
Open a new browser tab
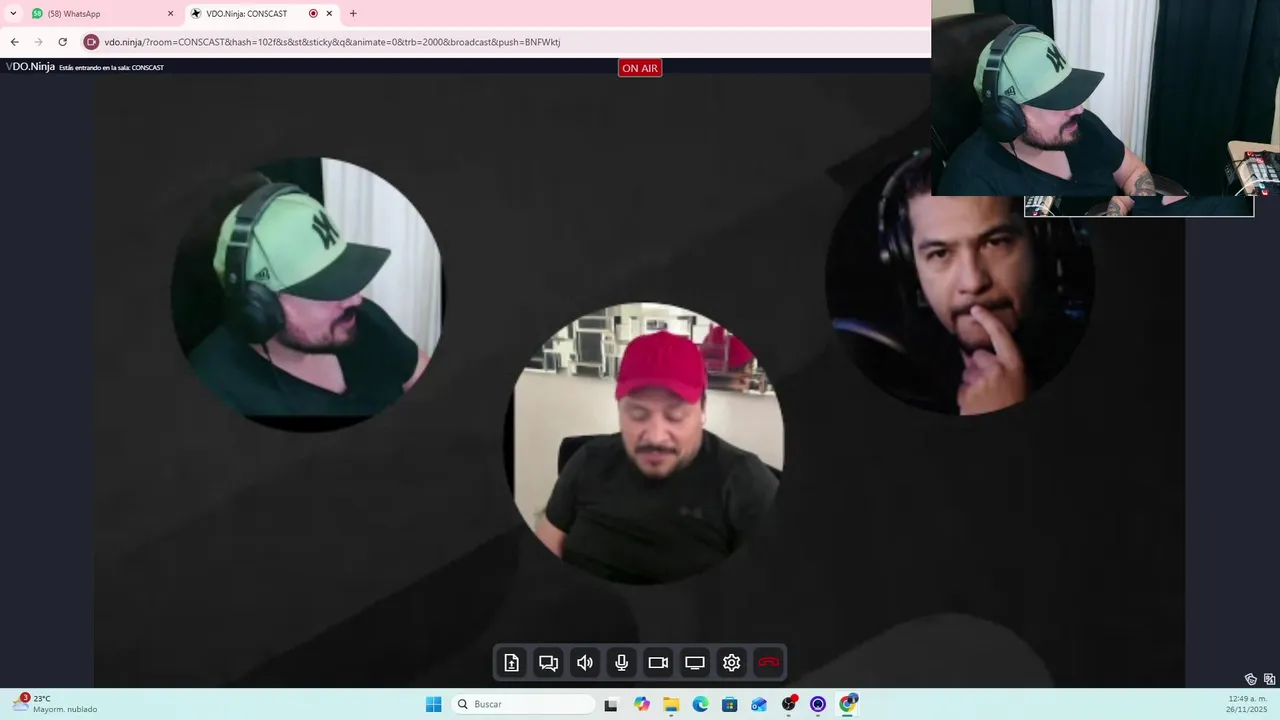353,14
